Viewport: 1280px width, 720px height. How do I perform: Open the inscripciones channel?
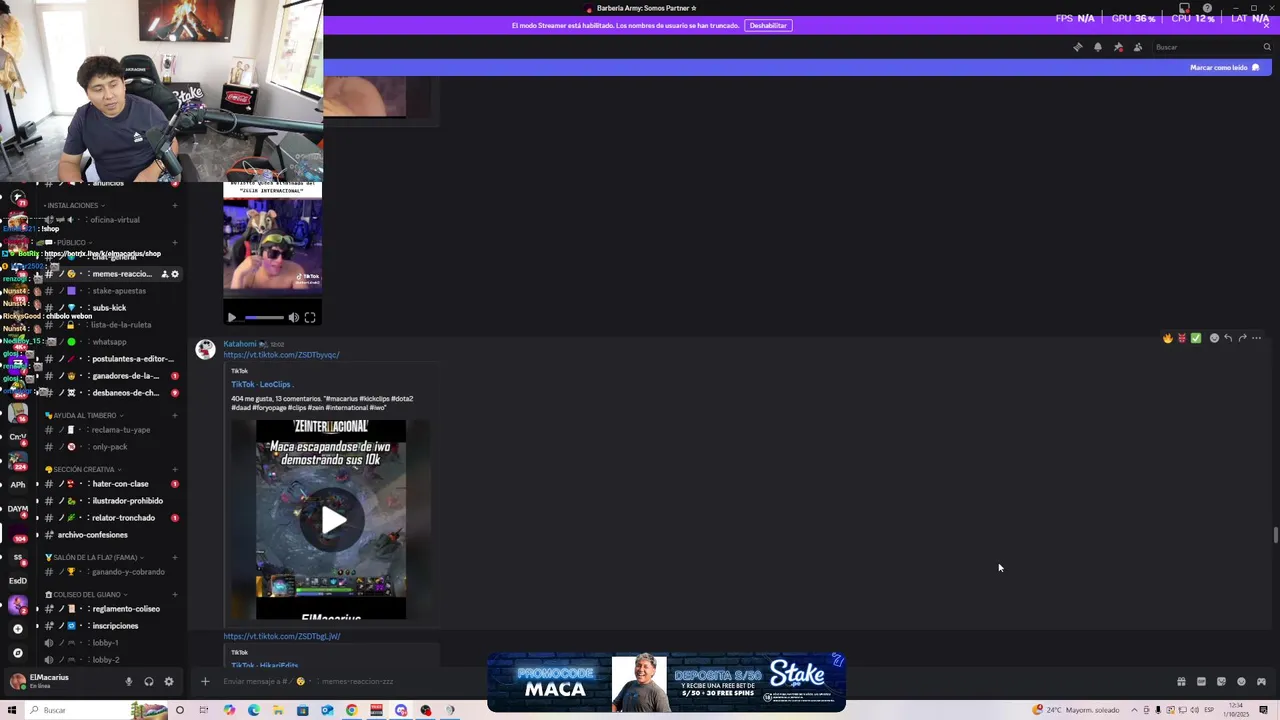pos(112,626)
